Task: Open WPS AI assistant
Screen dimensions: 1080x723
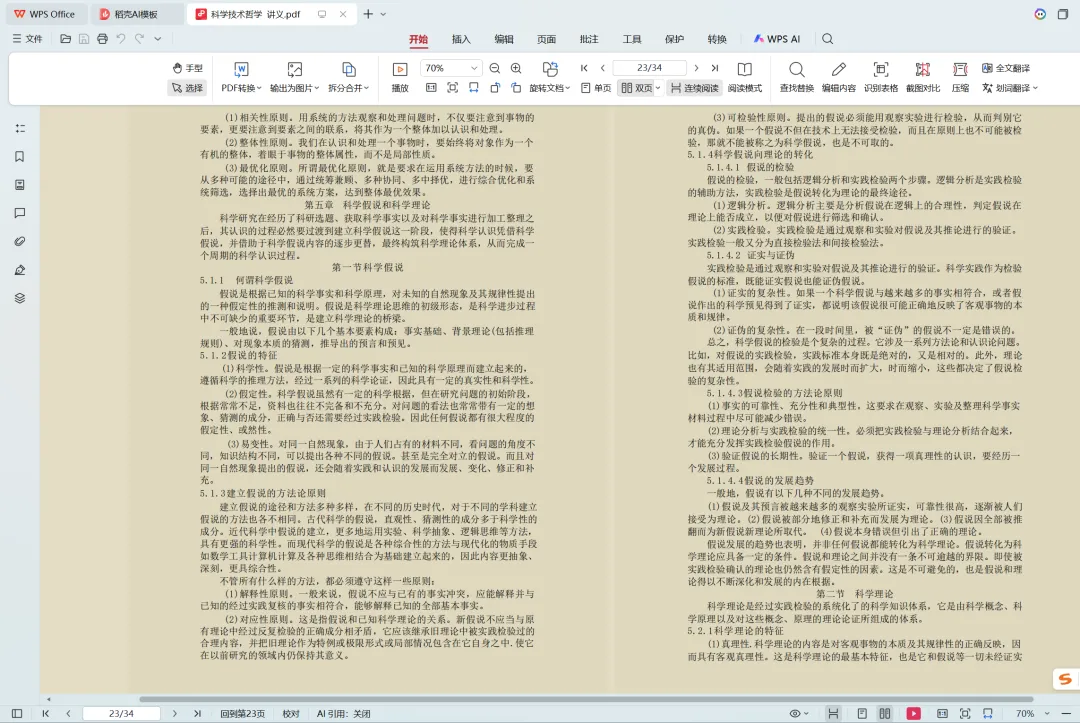Action: click(x=777, y=39)
